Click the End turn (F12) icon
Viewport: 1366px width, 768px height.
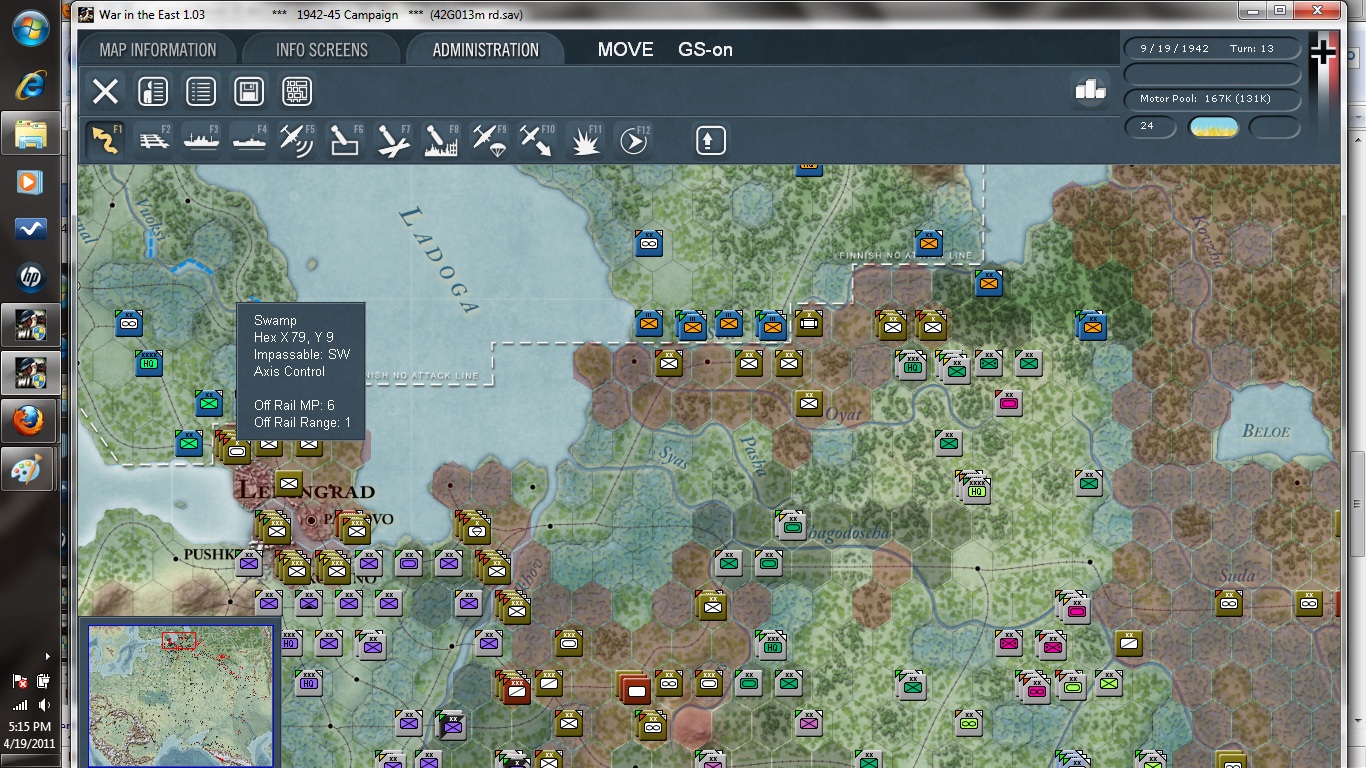(x=633, y=140)
